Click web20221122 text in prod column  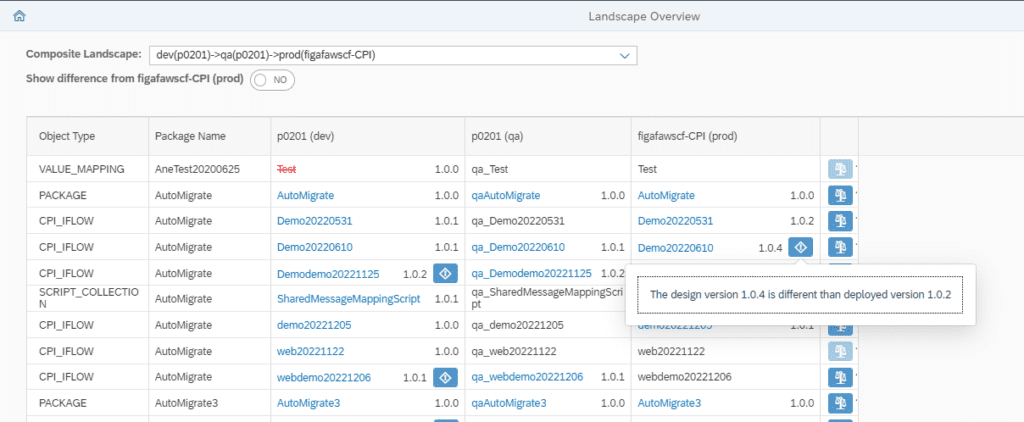pyautogui.click(x=671, y=351)
